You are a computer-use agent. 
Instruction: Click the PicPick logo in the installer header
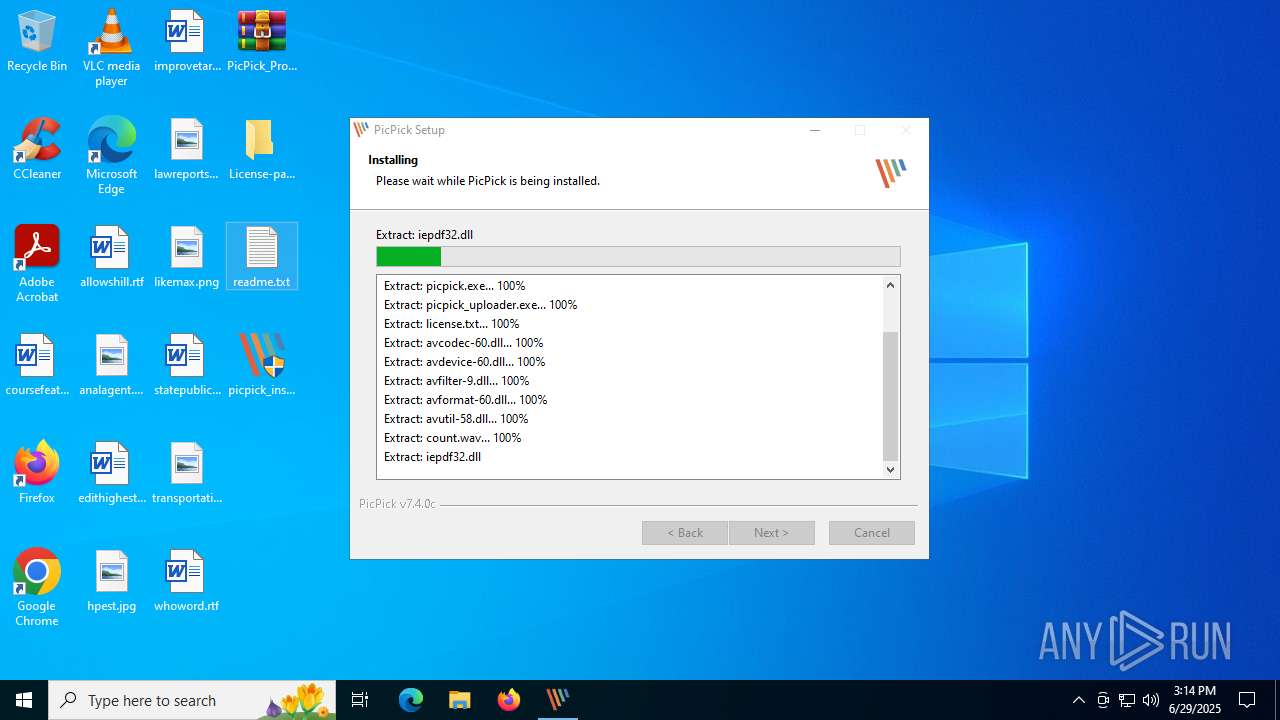891,172
